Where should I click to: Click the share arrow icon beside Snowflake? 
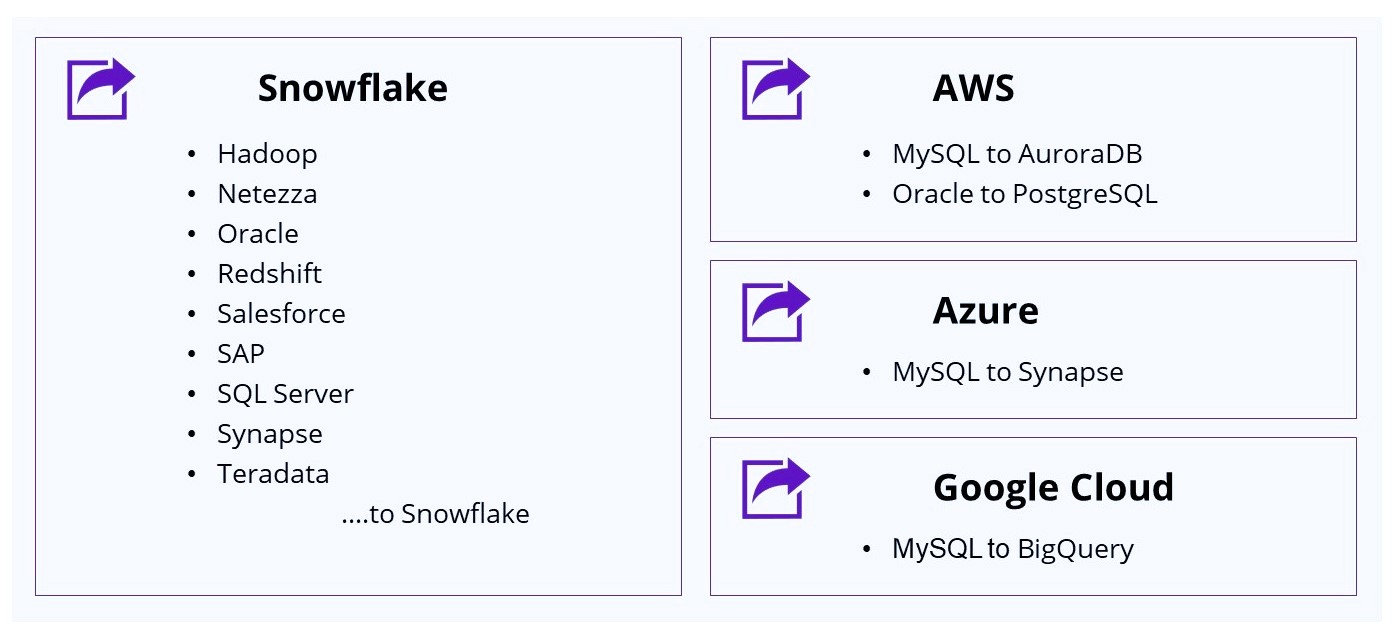(x=100, y=89)
